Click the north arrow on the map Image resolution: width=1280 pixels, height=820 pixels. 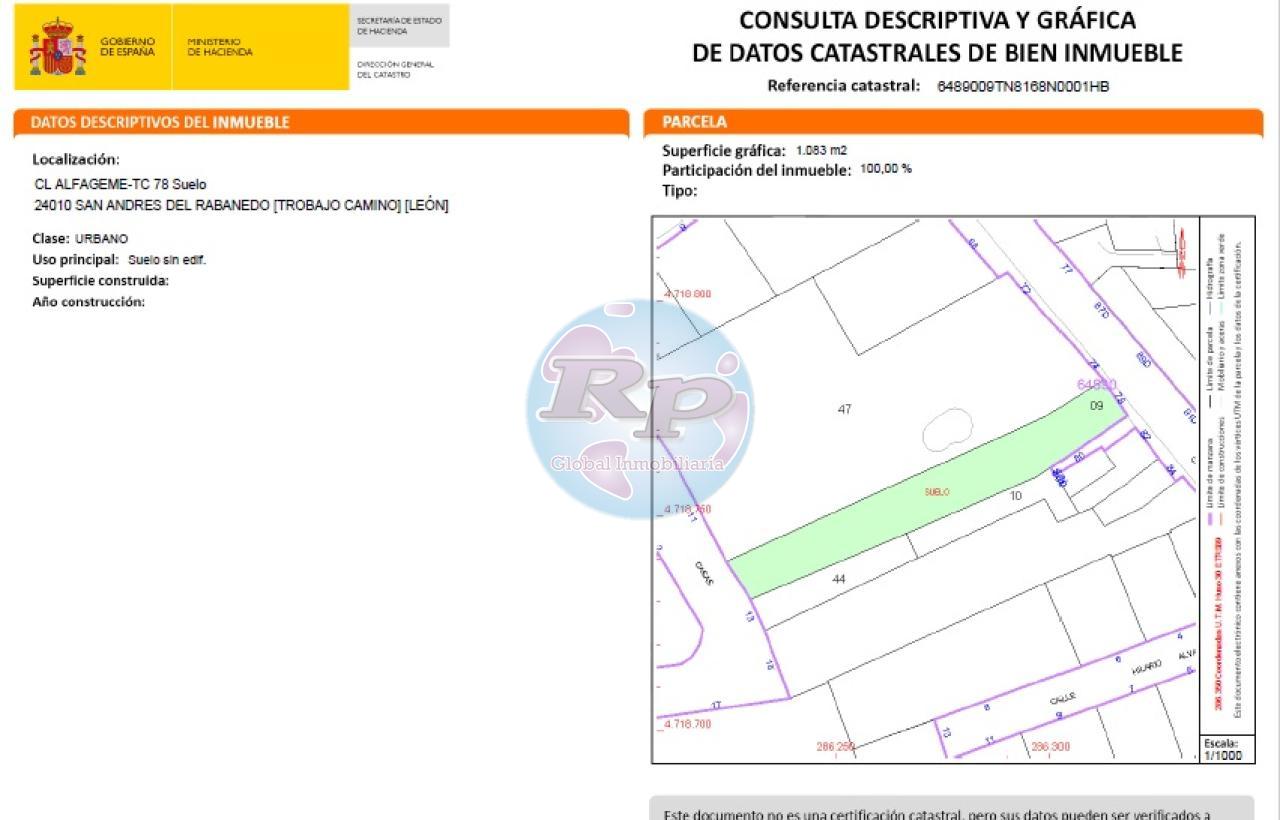coord(1181,259)
